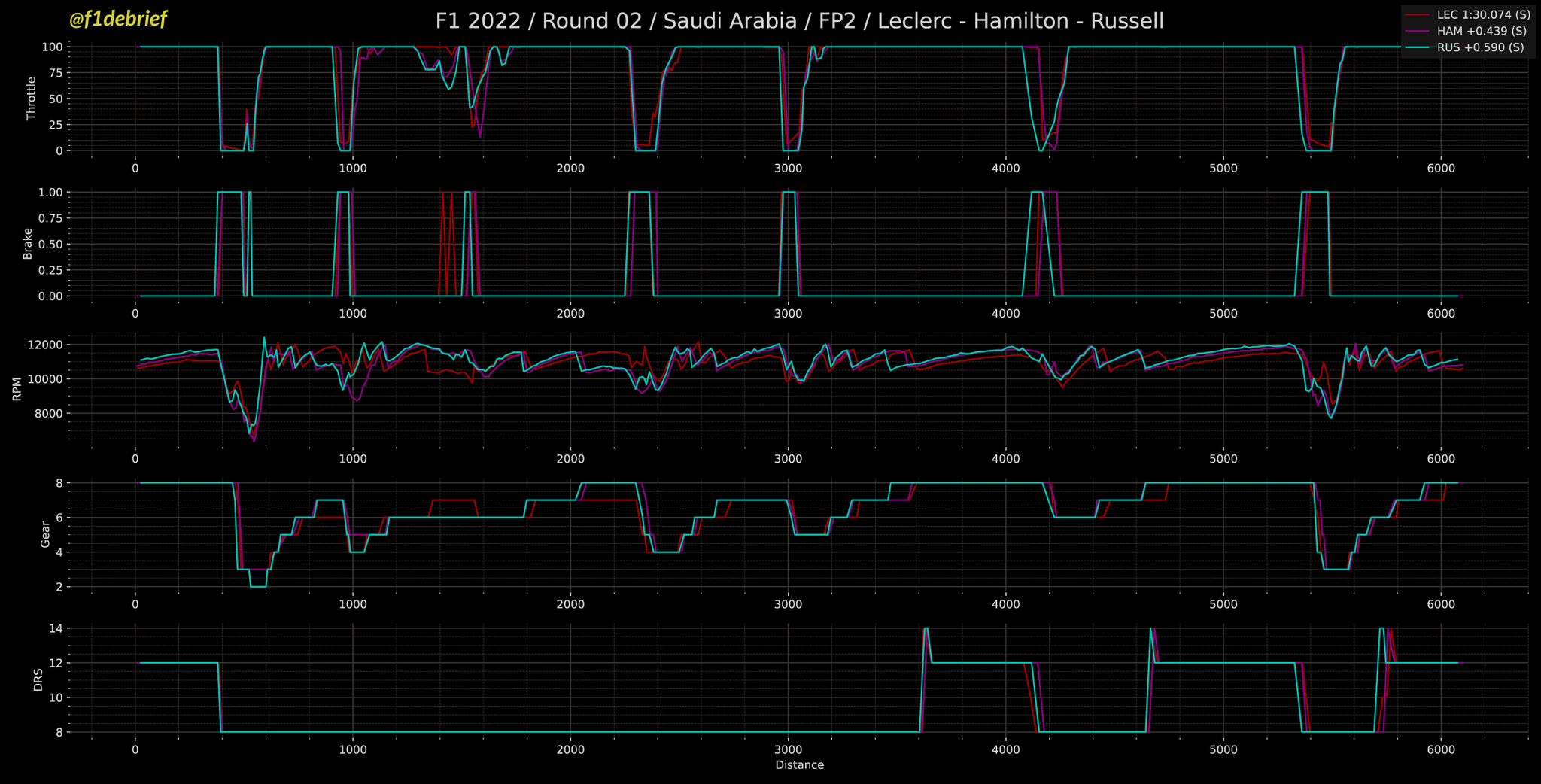Screen dimensions: 1541x784
Task: Select the Brake y-axis label
Action: click(x=28, y=244)
